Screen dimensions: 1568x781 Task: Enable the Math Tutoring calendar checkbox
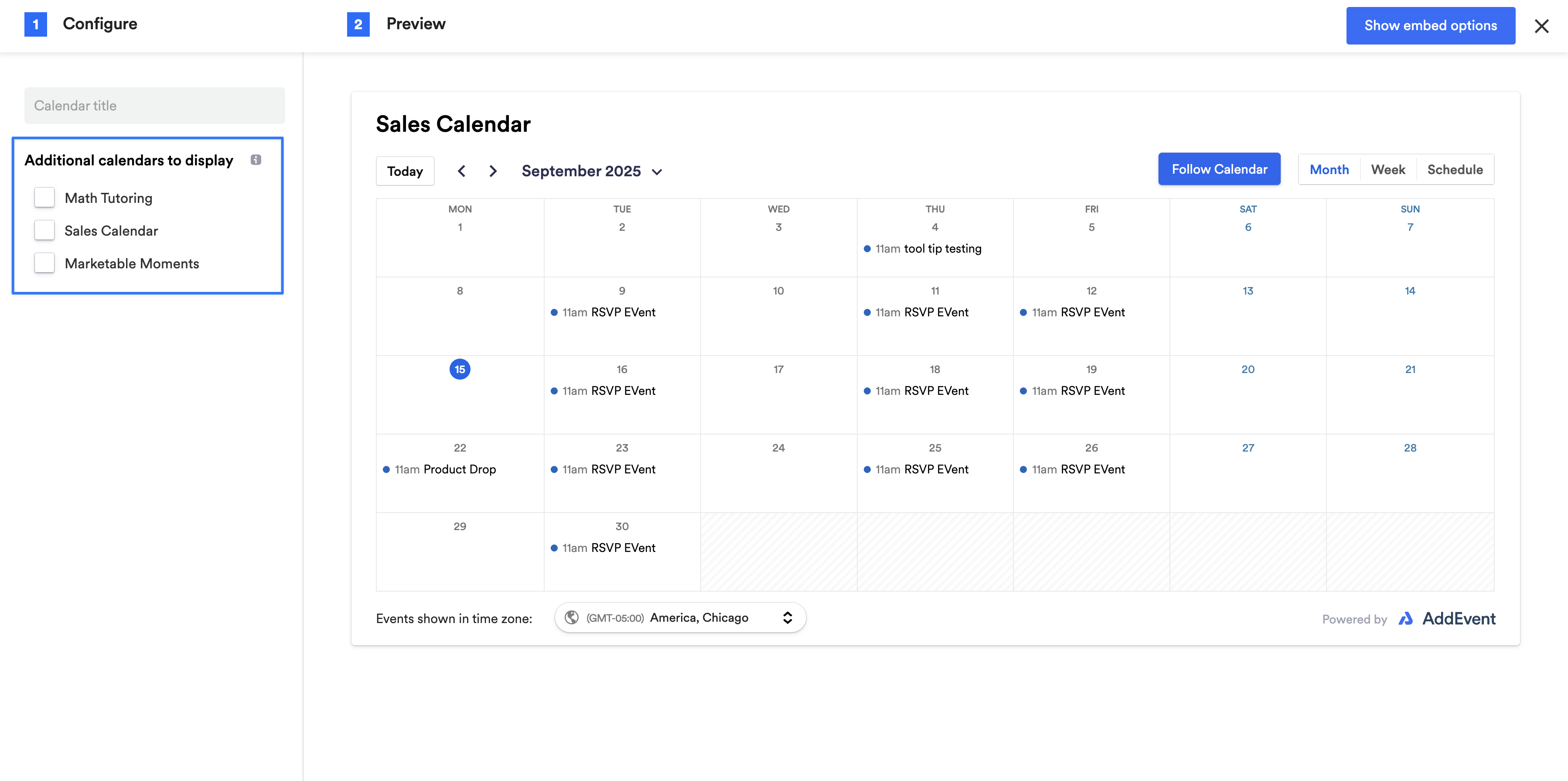click(44, 198)
